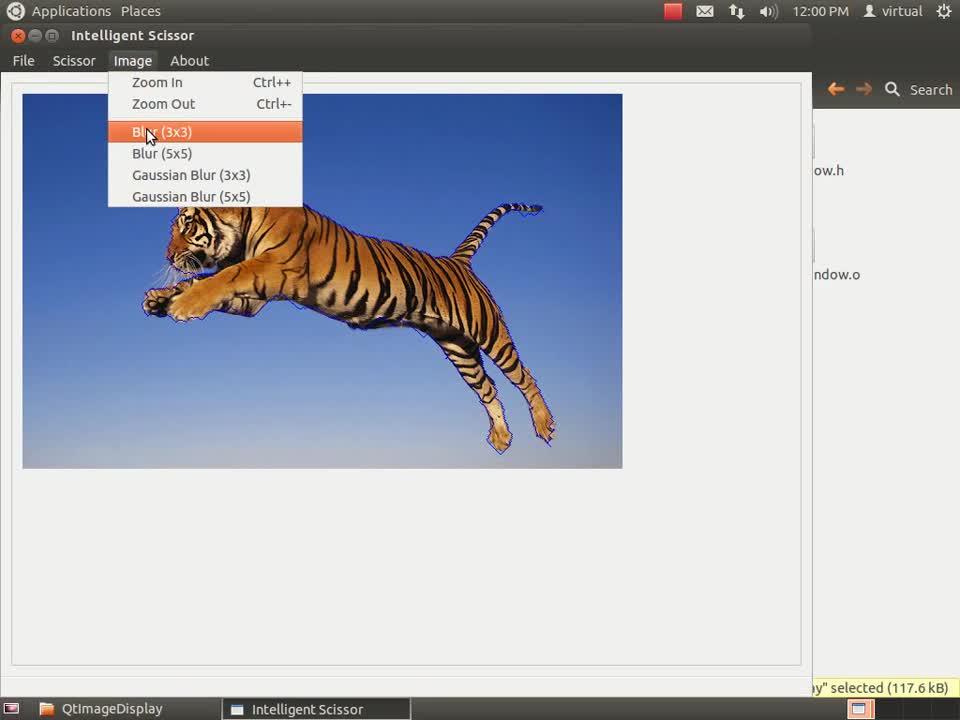Click Zoom In menu entry
This screenshot has height=720, width=960.
pos(157,83)
